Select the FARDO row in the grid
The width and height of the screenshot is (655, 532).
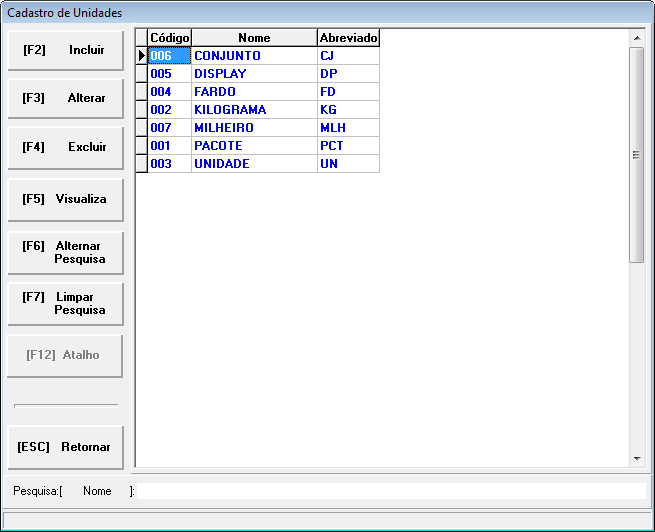coord(253,92)
